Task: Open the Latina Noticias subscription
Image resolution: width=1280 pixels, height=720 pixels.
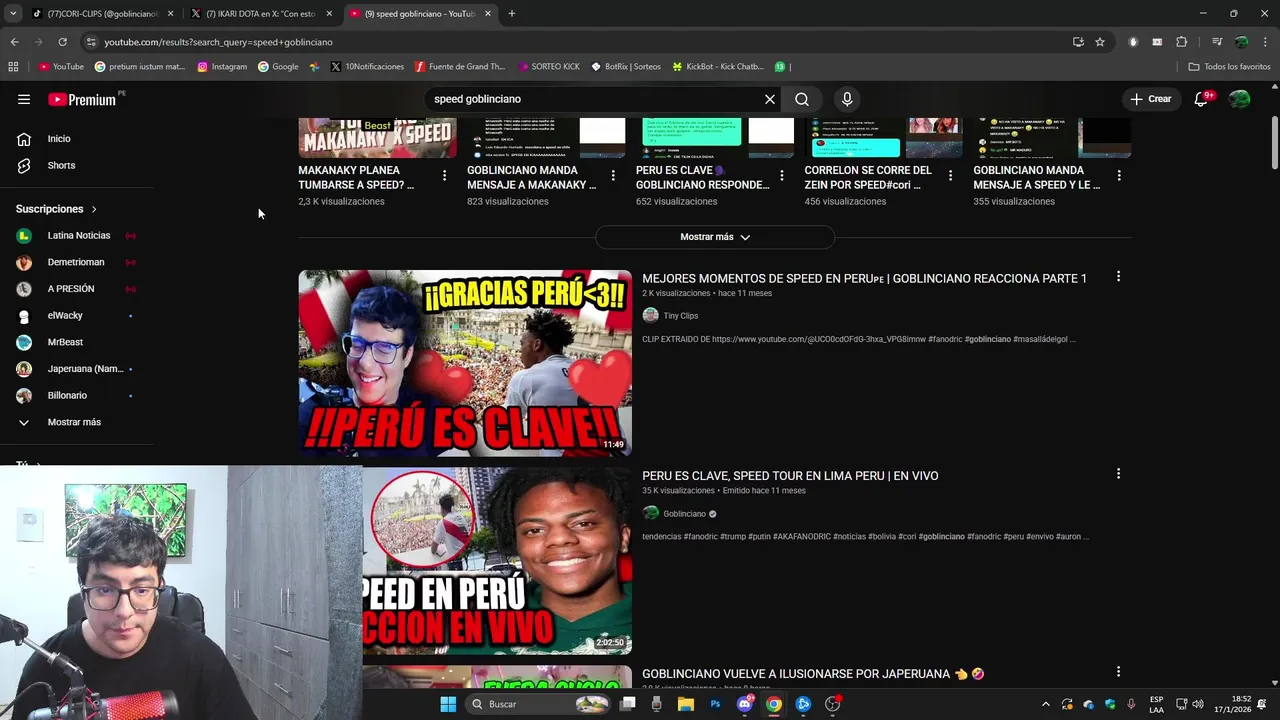Action: tap(77, 236)
